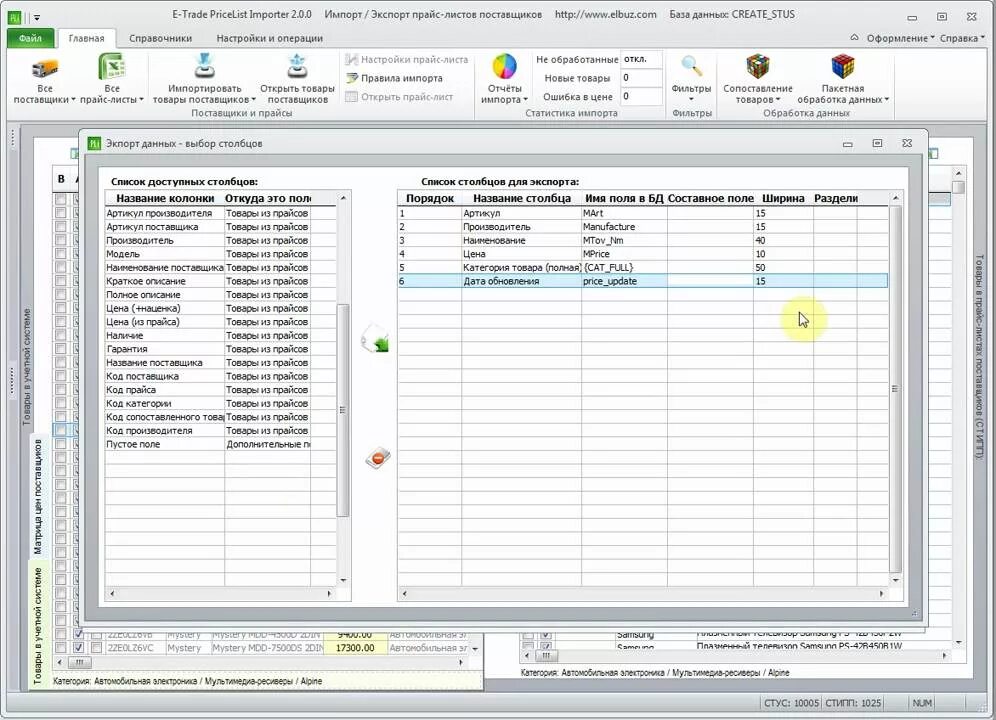The image size is (996, 720).
Task: Select export row Категория товара (полная)
Action: pyautogui.click(x=643, y=268)
